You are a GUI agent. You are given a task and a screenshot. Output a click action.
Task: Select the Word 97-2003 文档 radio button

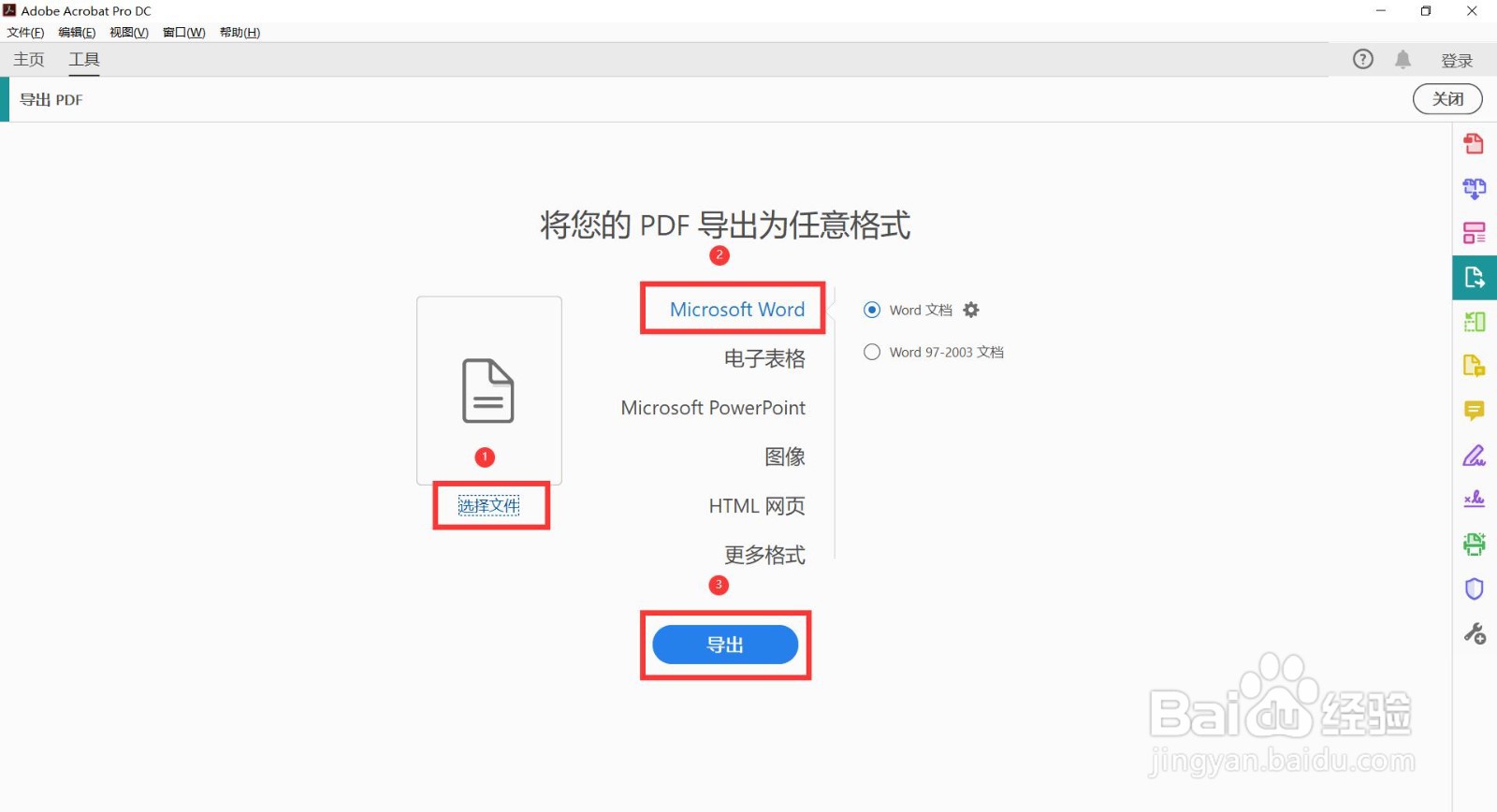(x=872, y=352)
